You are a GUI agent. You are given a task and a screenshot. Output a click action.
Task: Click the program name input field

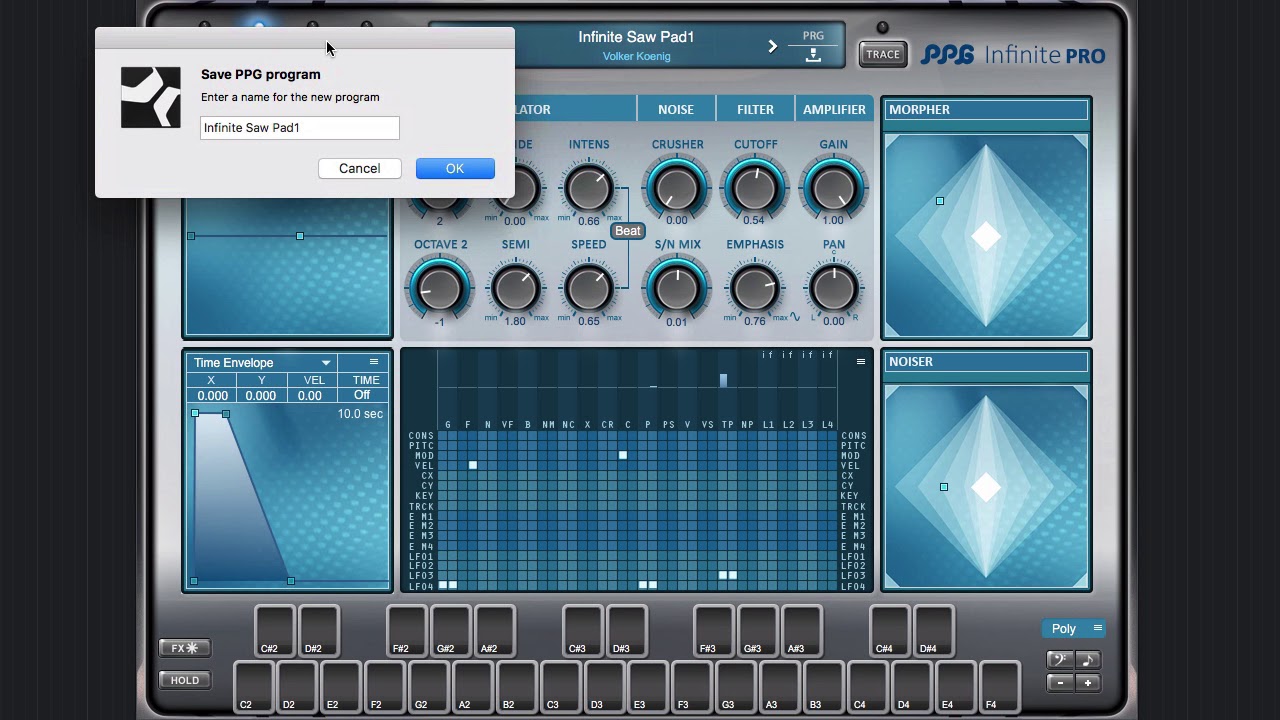click(x=300, y=127)
